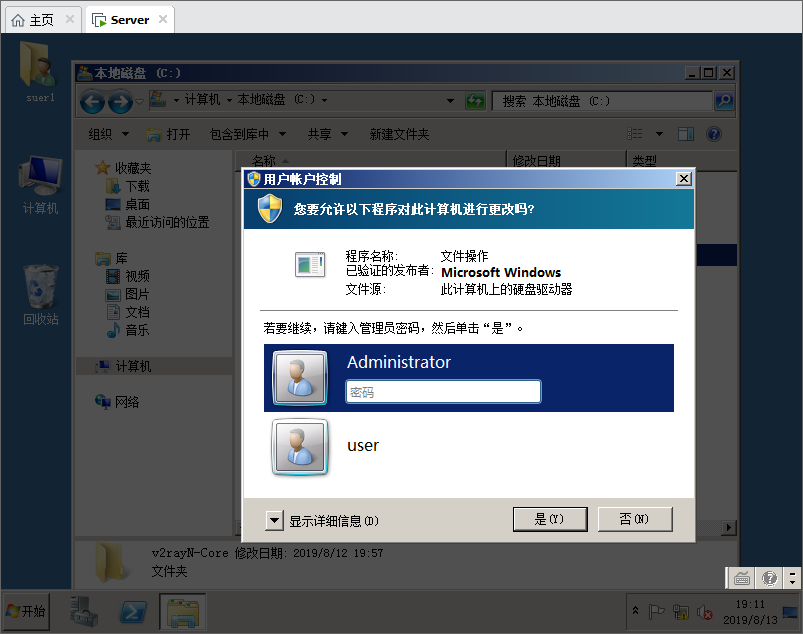This screenshot has height=634, width=803.
Task: Click the muted speaker tray icon
Action: click(x=705, y=612)
